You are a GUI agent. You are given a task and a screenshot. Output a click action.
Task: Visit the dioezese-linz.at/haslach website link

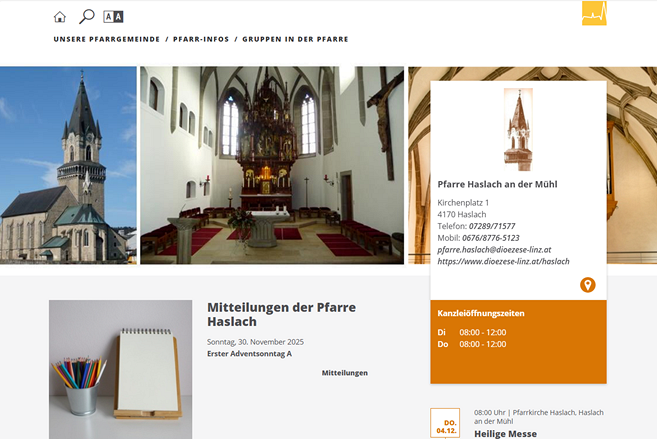coord(504,261)
